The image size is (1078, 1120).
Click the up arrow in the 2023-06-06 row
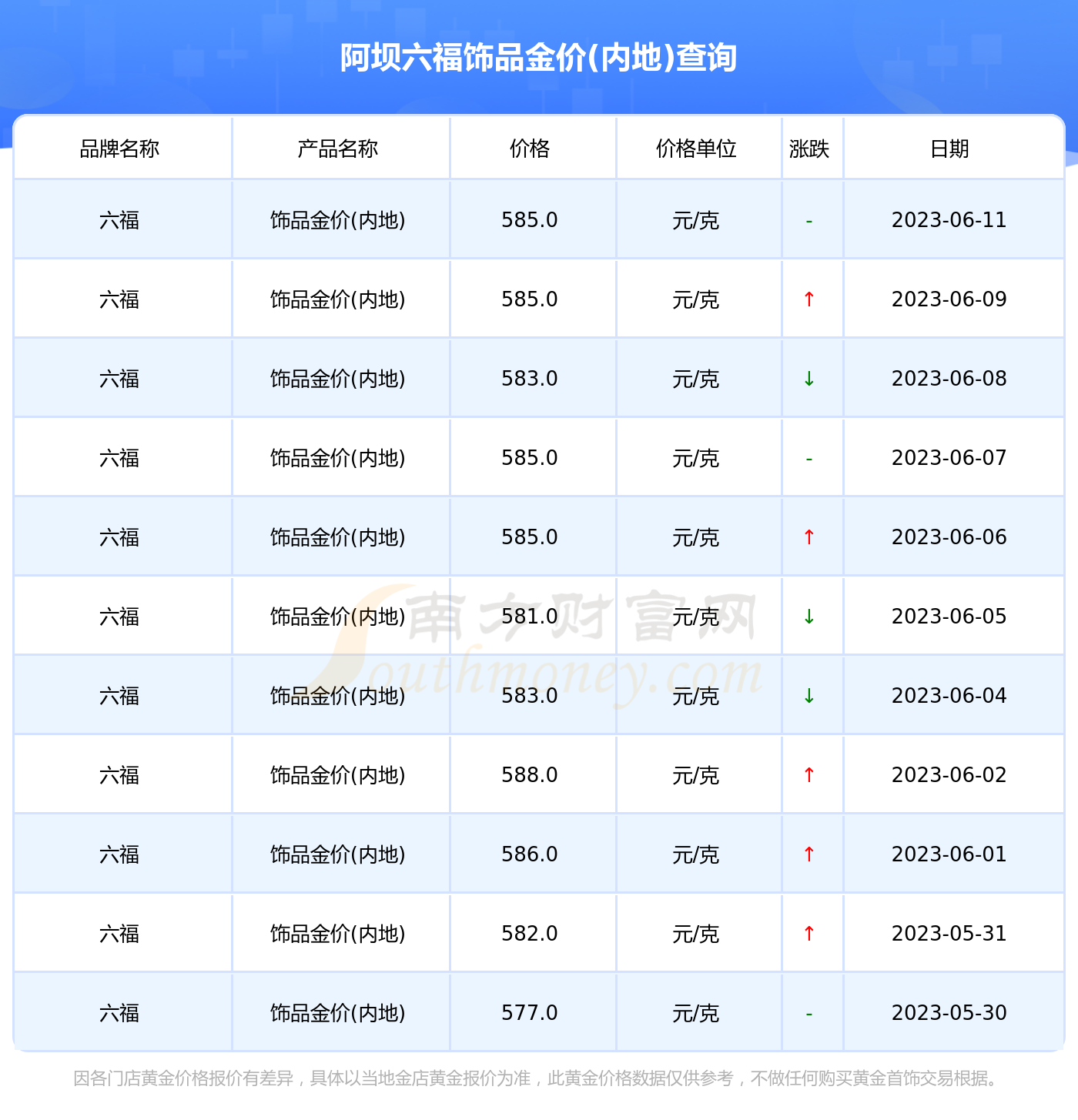[x=809, y=537]
